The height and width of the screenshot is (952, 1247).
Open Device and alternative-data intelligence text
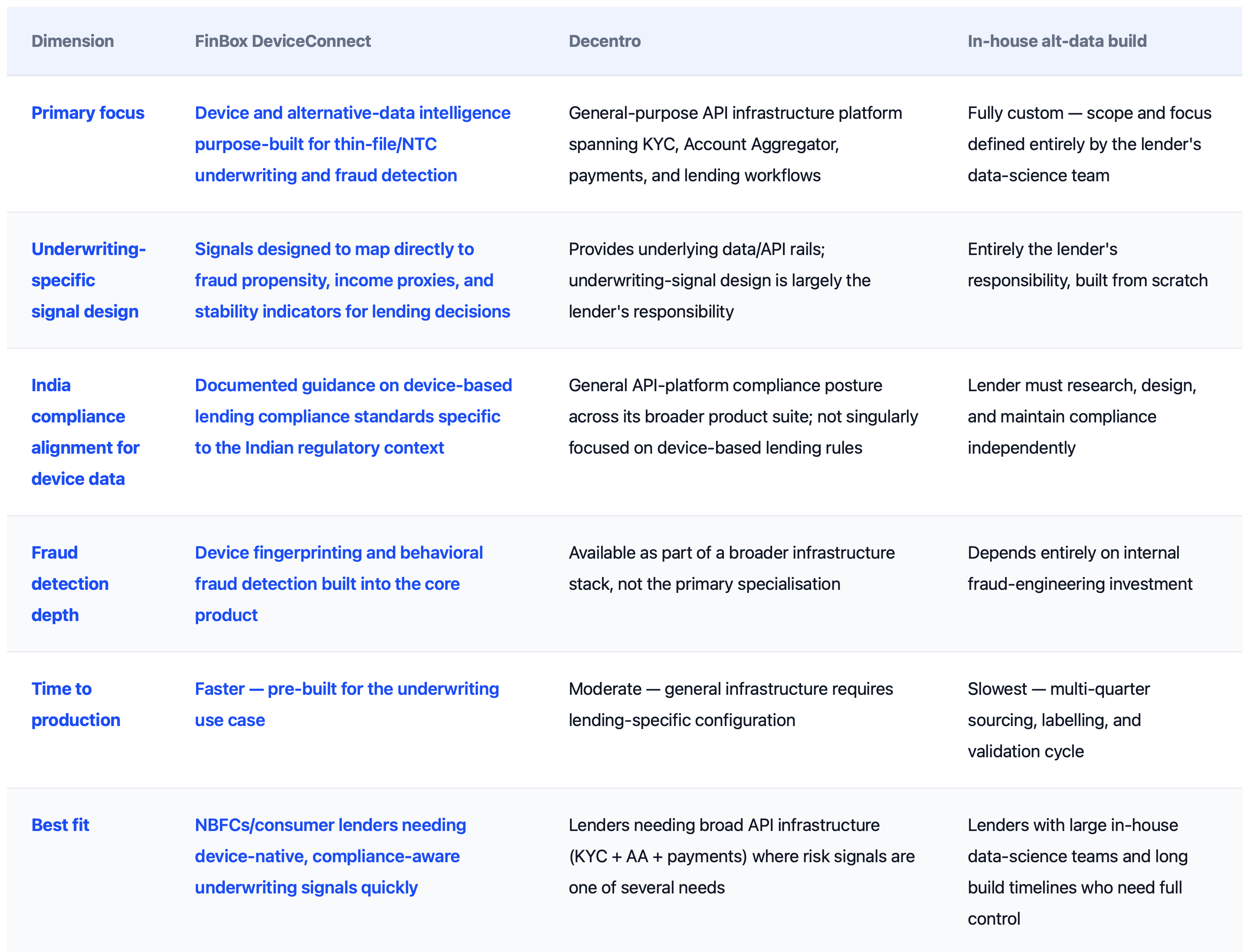coord(352,144)
